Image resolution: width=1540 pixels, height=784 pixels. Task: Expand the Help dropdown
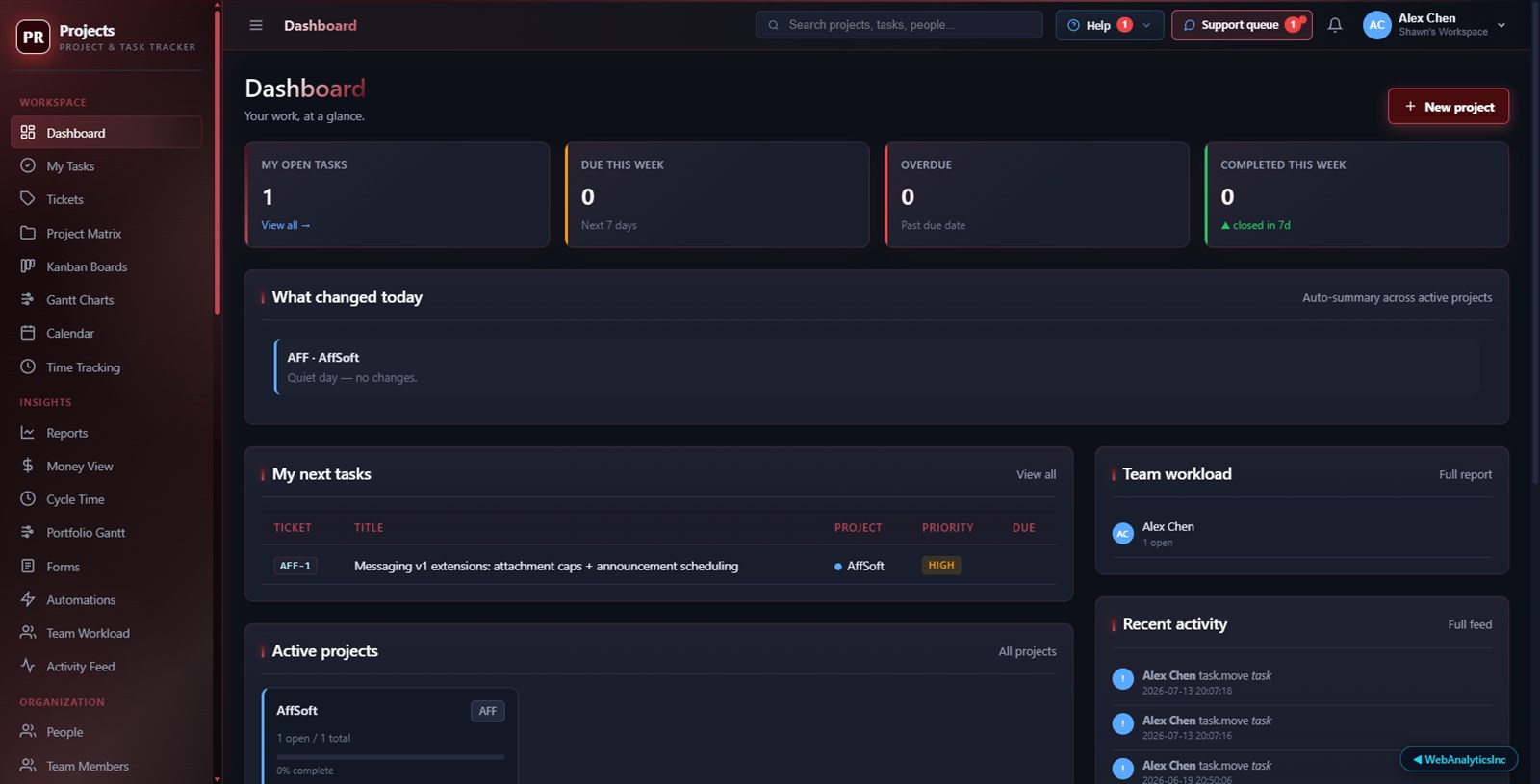point(1109,25)
